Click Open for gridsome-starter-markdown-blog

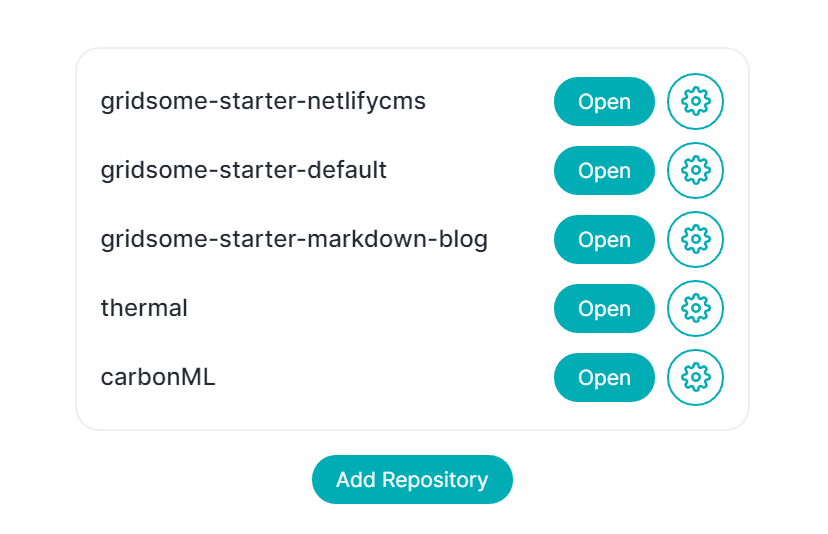pyautogui.click(x=604, y=239)
